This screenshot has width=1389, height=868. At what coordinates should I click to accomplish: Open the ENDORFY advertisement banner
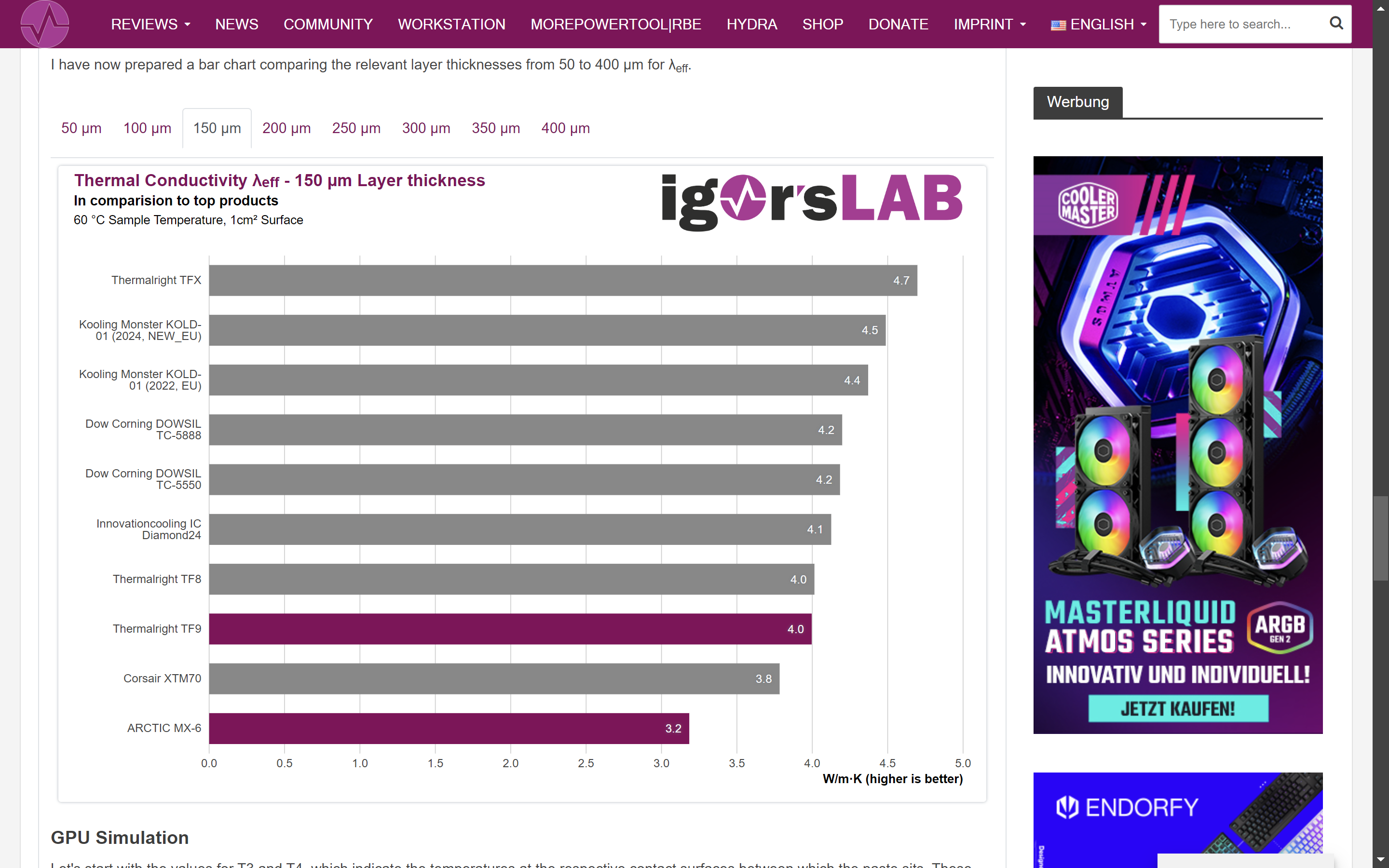1178,820
